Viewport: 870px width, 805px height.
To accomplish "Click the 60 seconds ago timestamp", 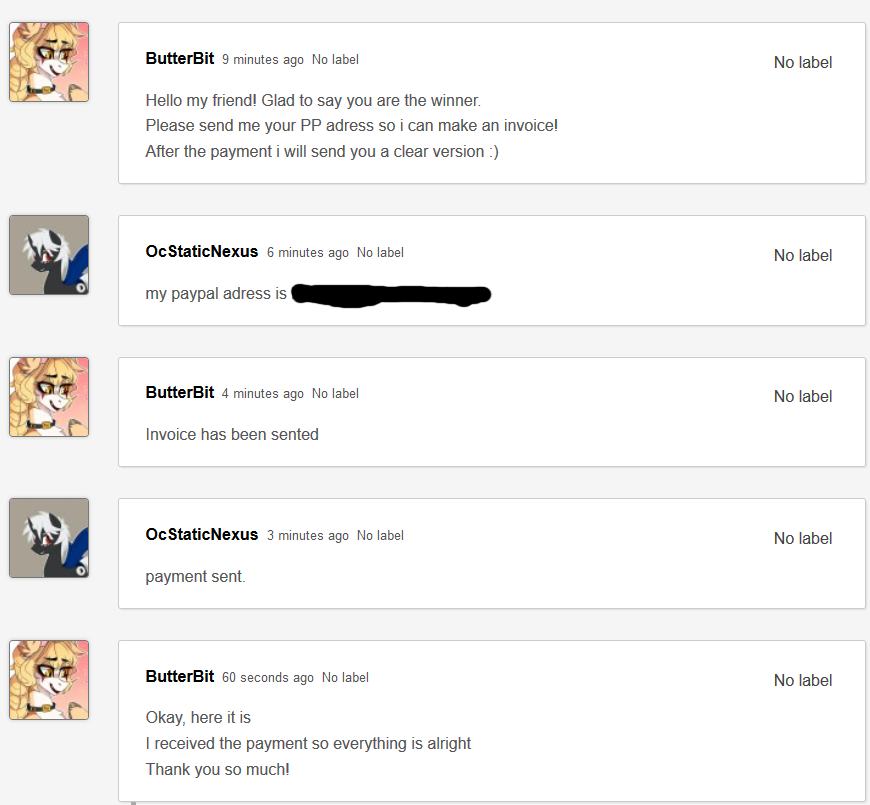I will (267, 677).
